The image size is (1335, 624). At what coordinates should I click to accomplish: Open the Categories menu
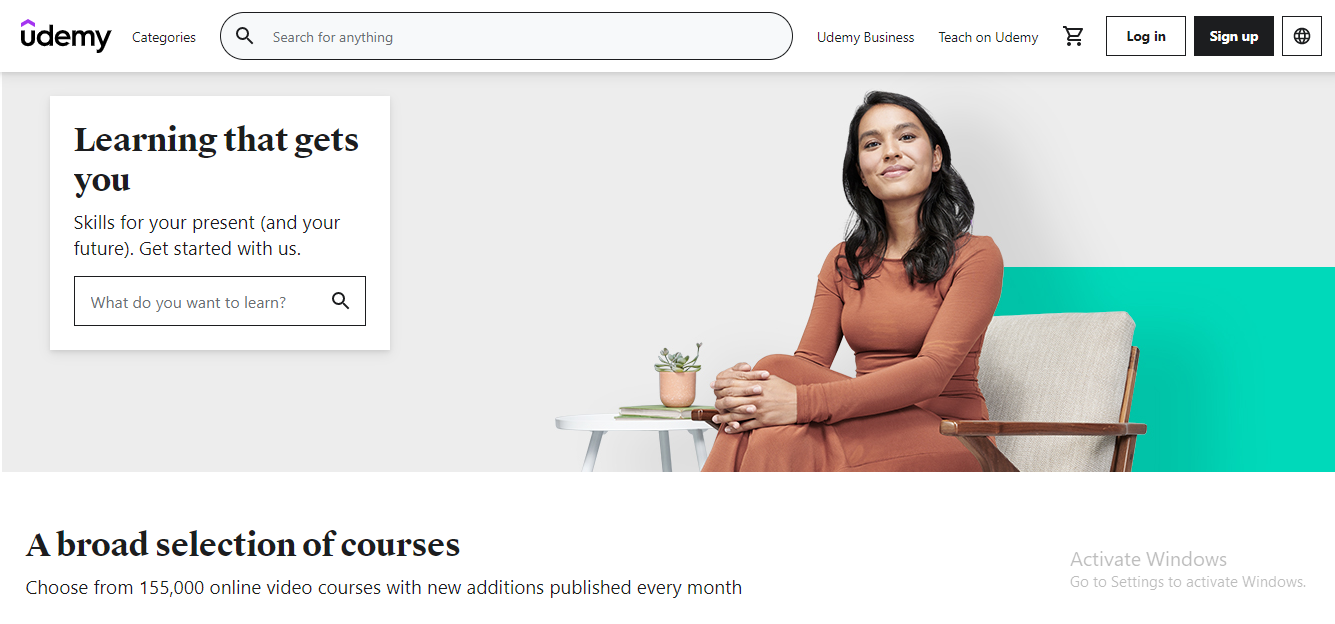(x=164, y=37)
